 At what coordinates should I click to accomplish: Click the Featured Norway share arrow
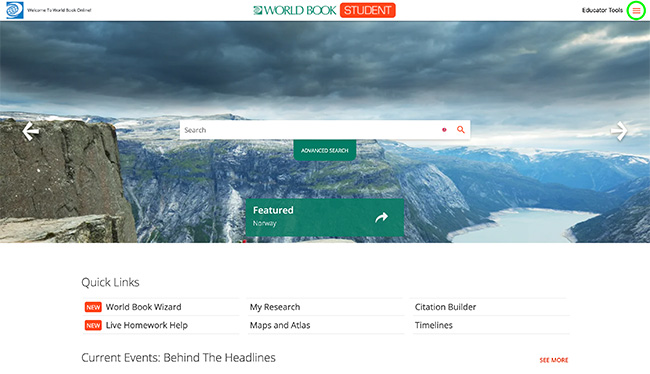point(381,217)
